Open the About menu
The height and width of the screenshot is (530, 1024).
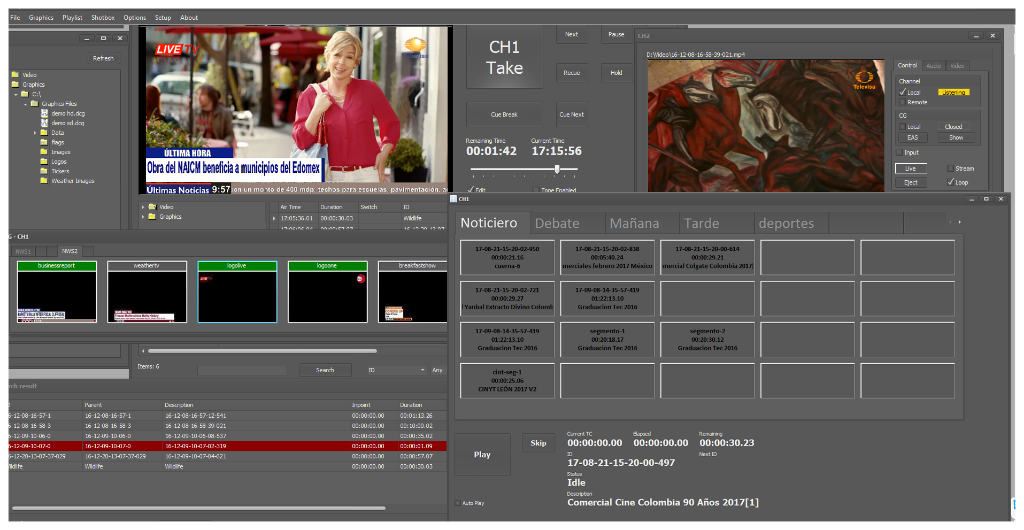click(x=189, y=18)
